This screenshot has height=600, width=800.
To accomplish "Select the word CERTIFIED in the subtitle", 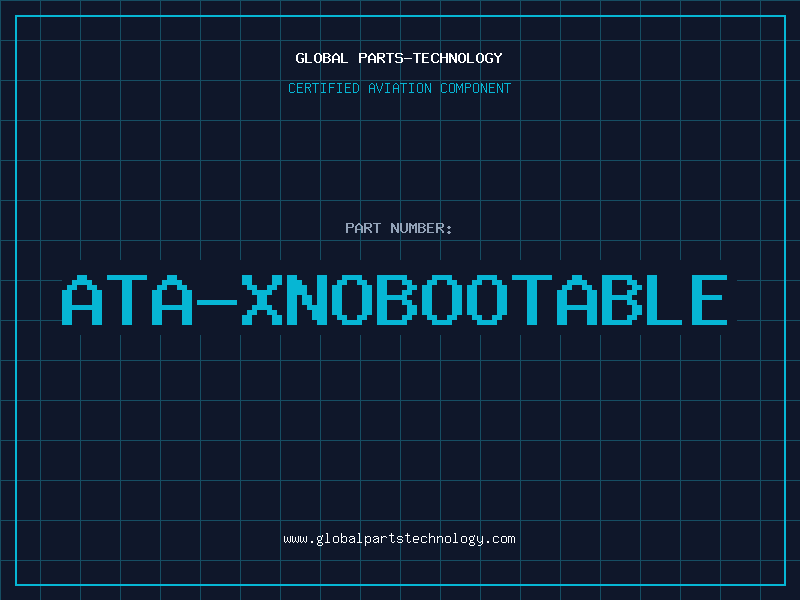I will 323,88.
